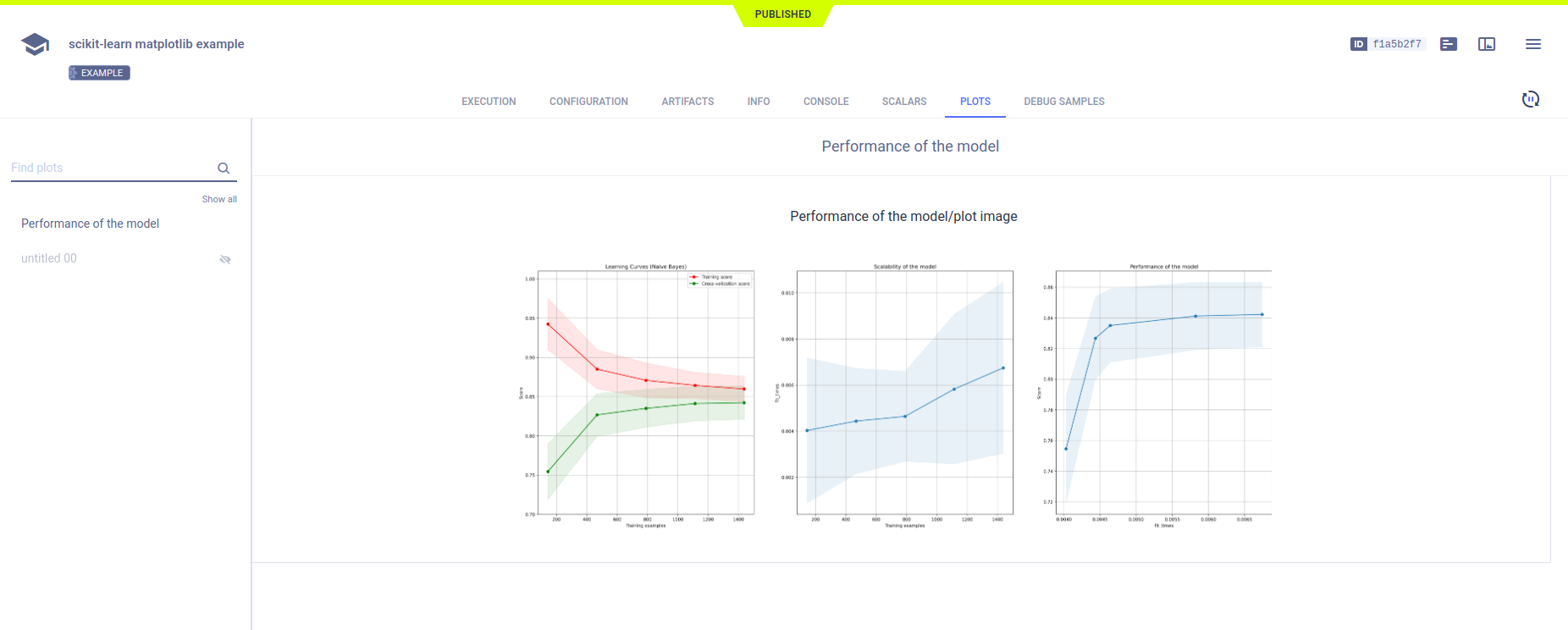Click the Show all link

click(x=219, y=199)
